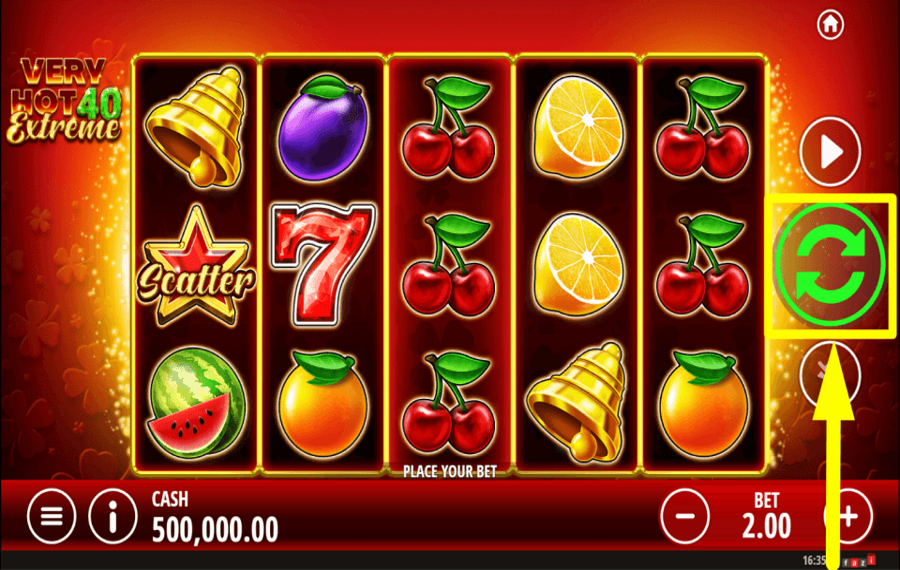The height and width of the screenshot is (570, 900).
Task: Click the top lemon on fourth reel
Action: [x=579, y=126]
